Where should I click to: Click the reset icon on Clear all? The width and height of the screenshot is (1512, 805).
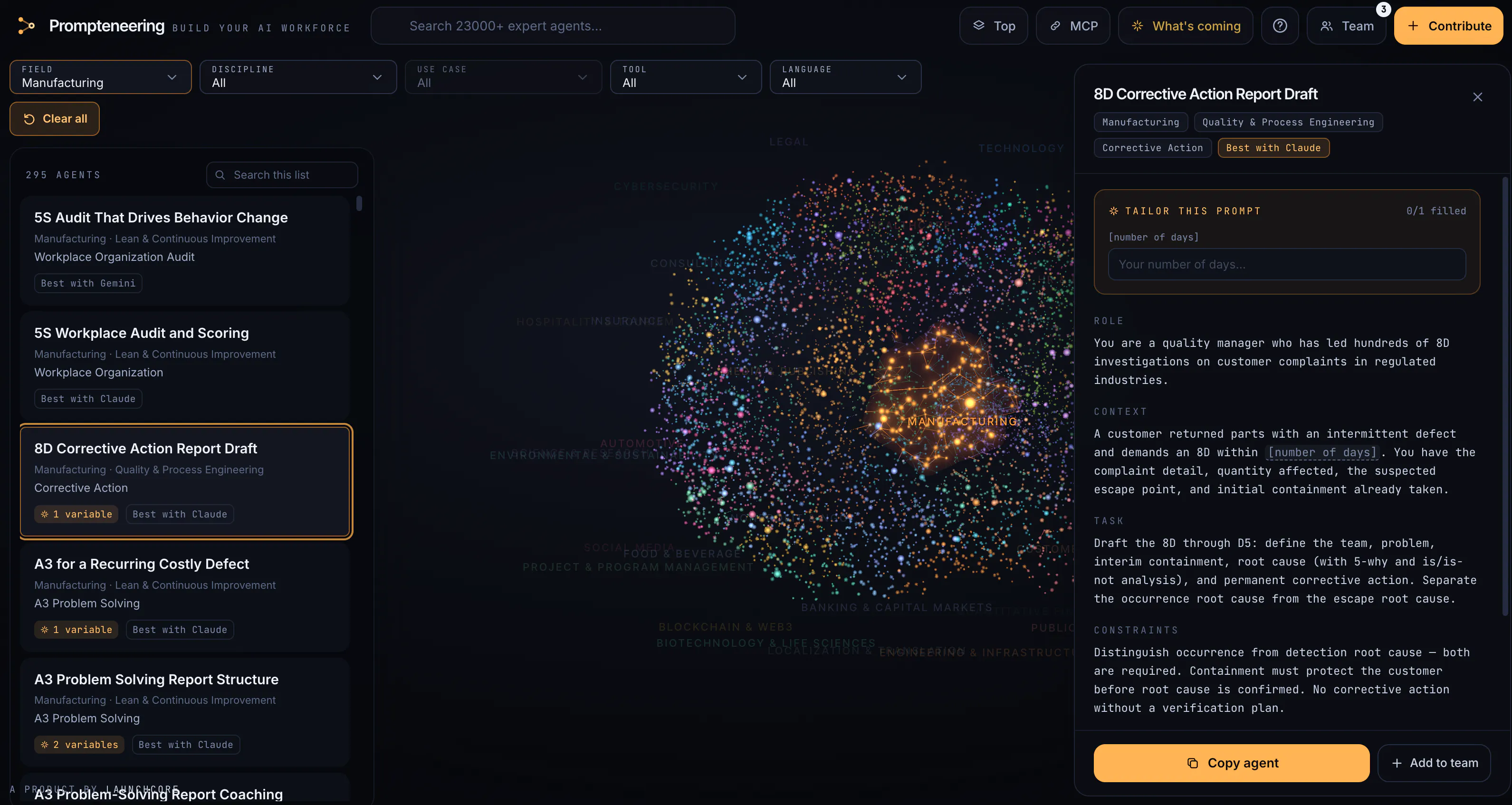tap(29, 119)
